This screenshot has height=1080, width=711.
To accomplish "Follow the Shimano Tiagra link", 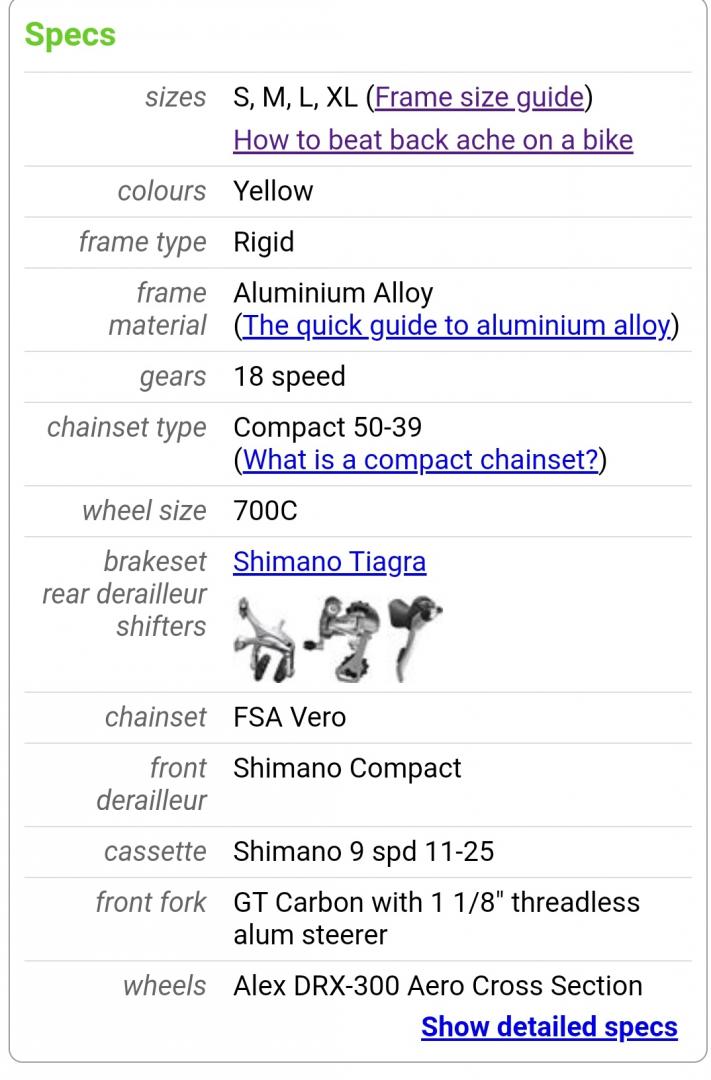I will point(329,561).
